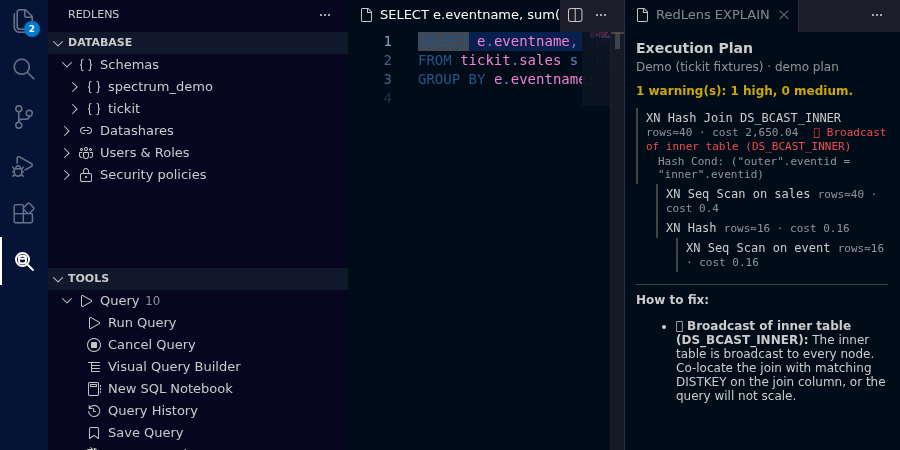Click the red Broadcast of inner table warning

pos(766,139)
